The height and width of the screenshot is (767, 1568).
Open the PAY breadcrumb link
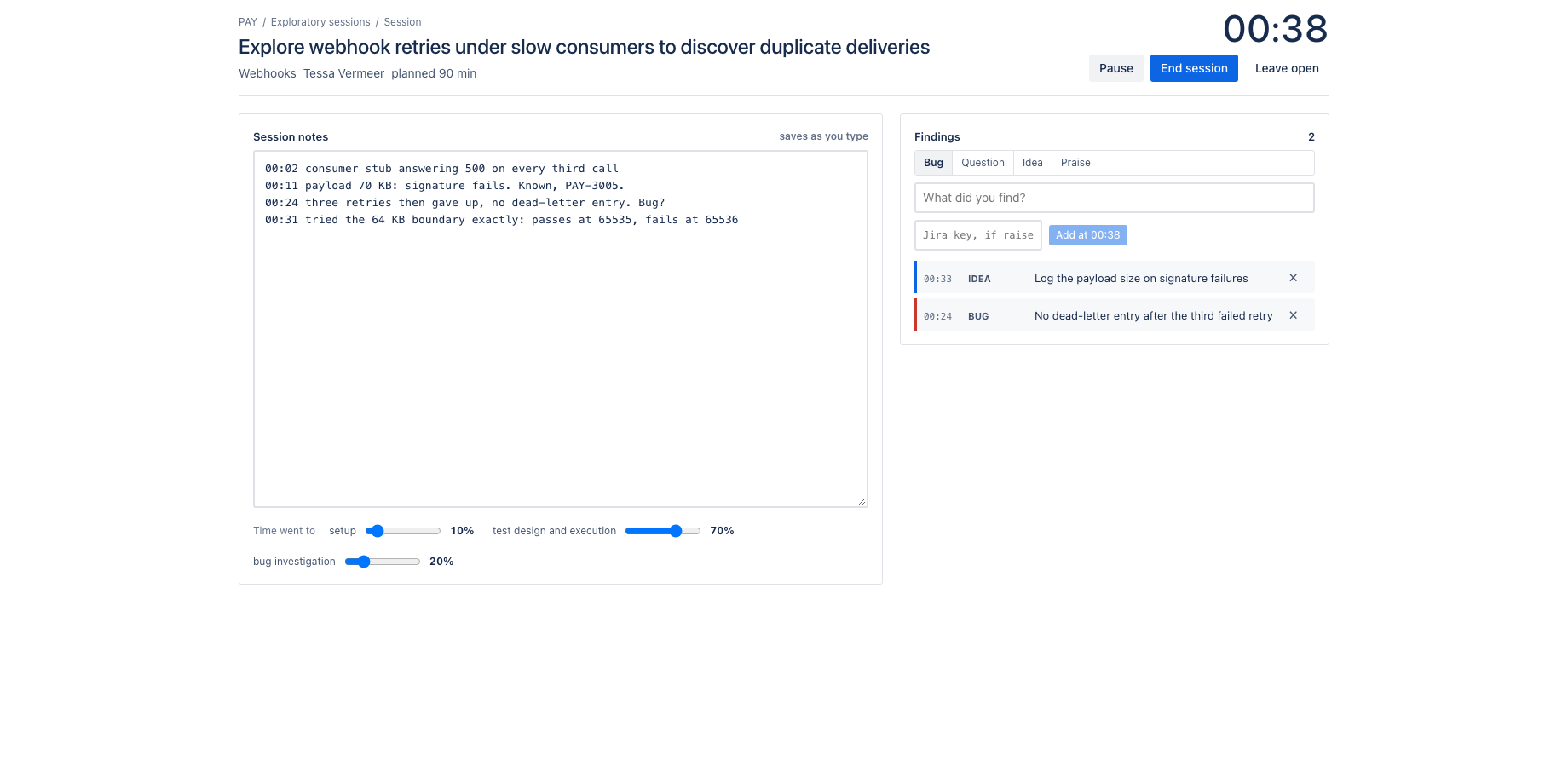(248, 22)
